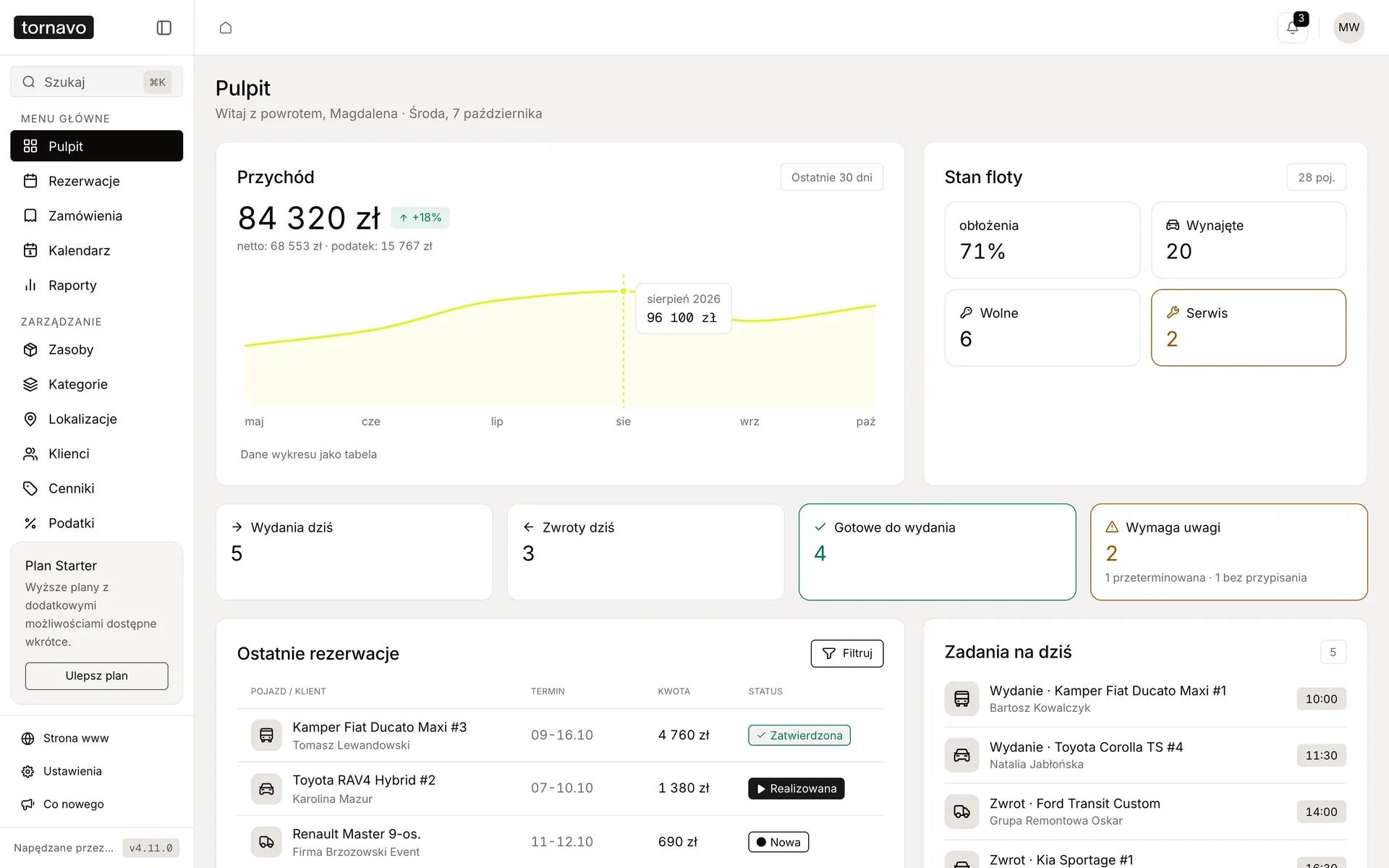Open the Wydania dziś card
This screenshot has width=1389, height=868.
pyautogui.click(x=354, y=552)
